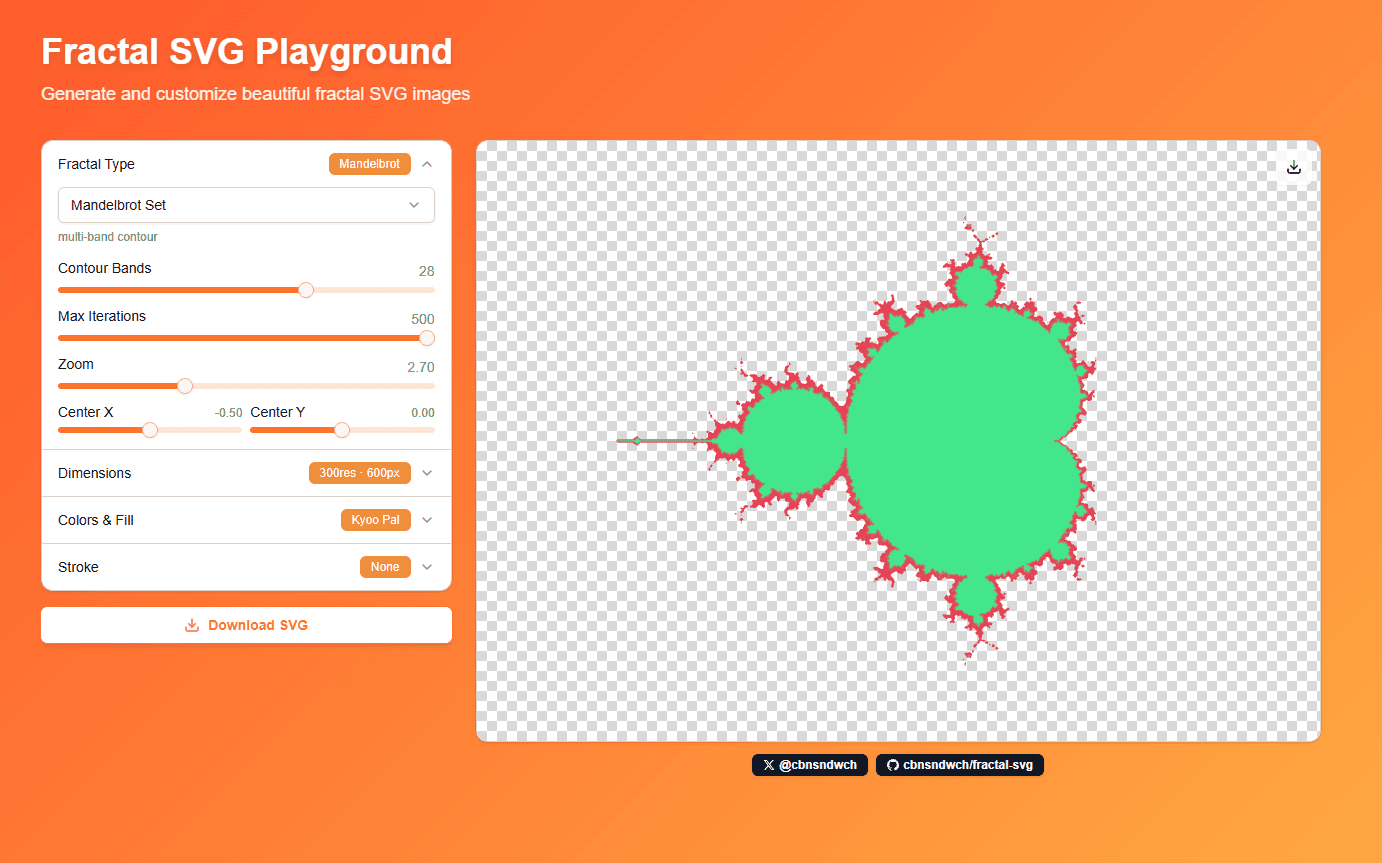Viewport: 1382px width, 863px height.
Task: Expand the Colors & Fill section
Action: (427, 519)
